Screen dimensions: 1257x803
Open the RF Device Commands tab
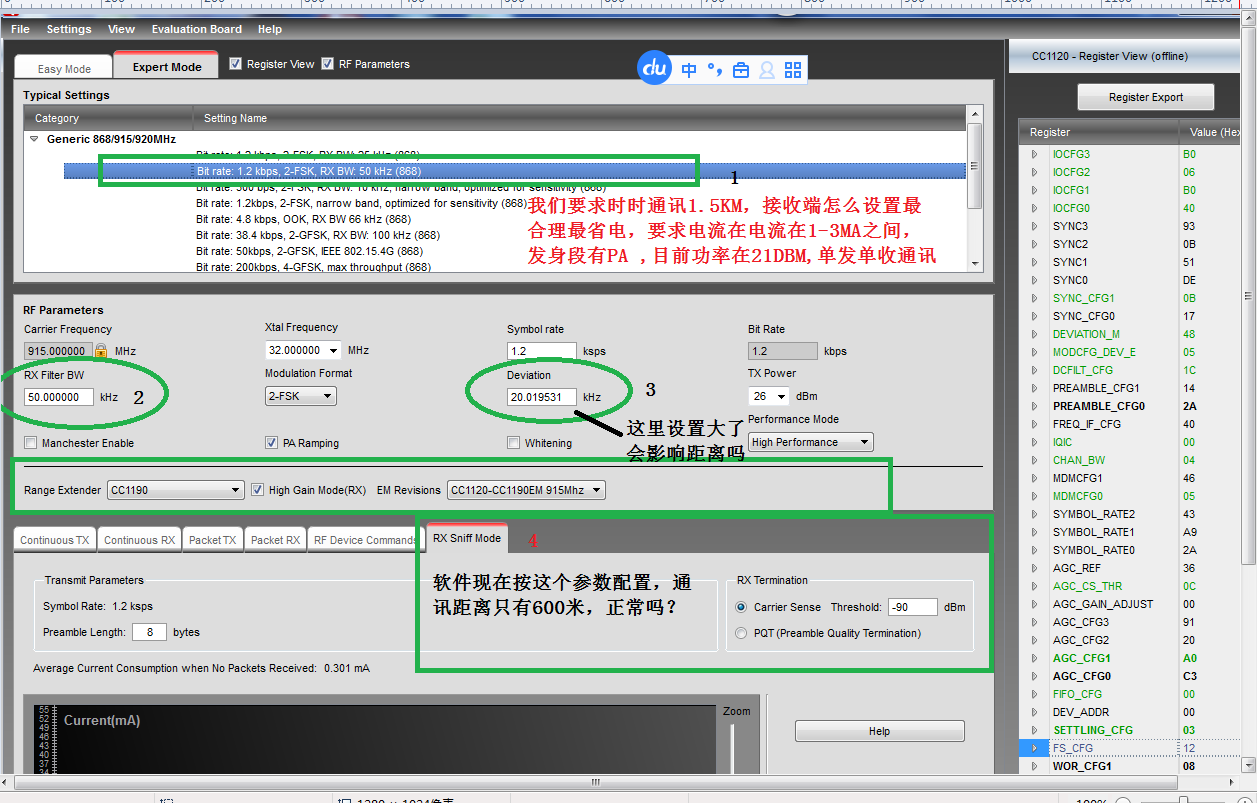364,540
